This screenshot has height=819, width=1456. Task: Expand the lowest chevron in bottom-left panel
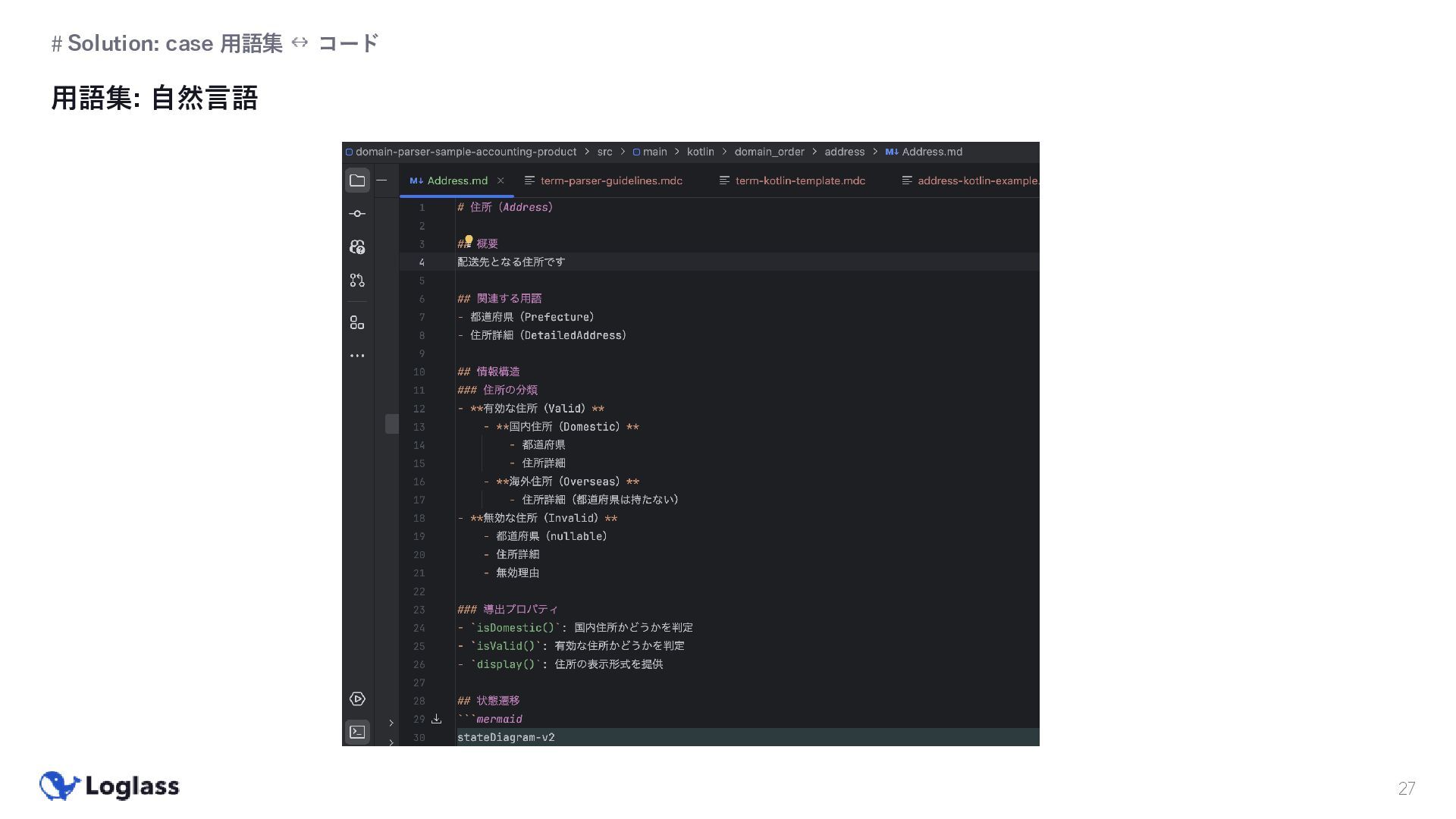coord(391,742)
